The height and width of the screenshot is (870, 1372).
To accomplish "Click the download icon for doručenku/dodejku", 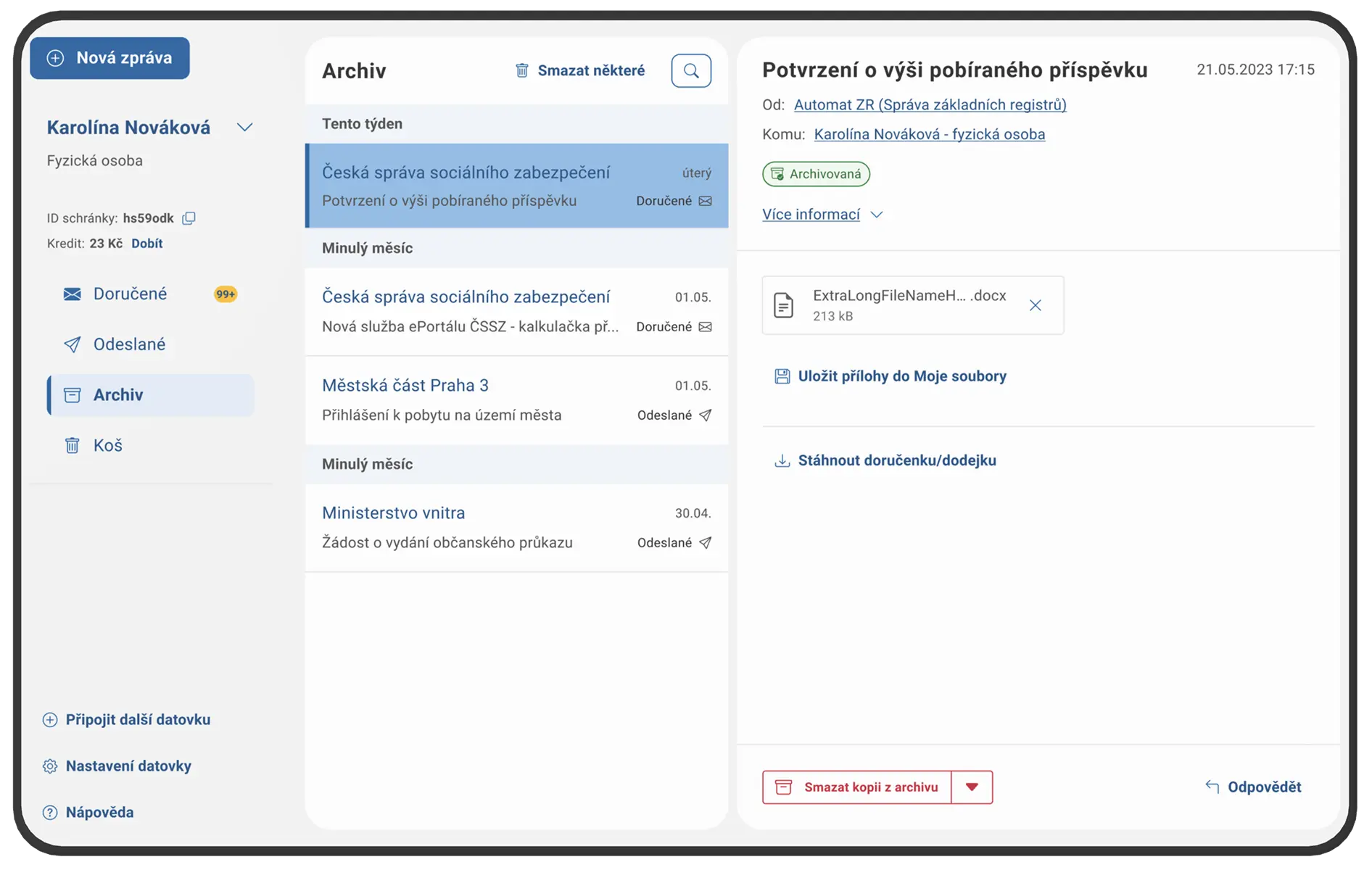I will click(782, 461).
